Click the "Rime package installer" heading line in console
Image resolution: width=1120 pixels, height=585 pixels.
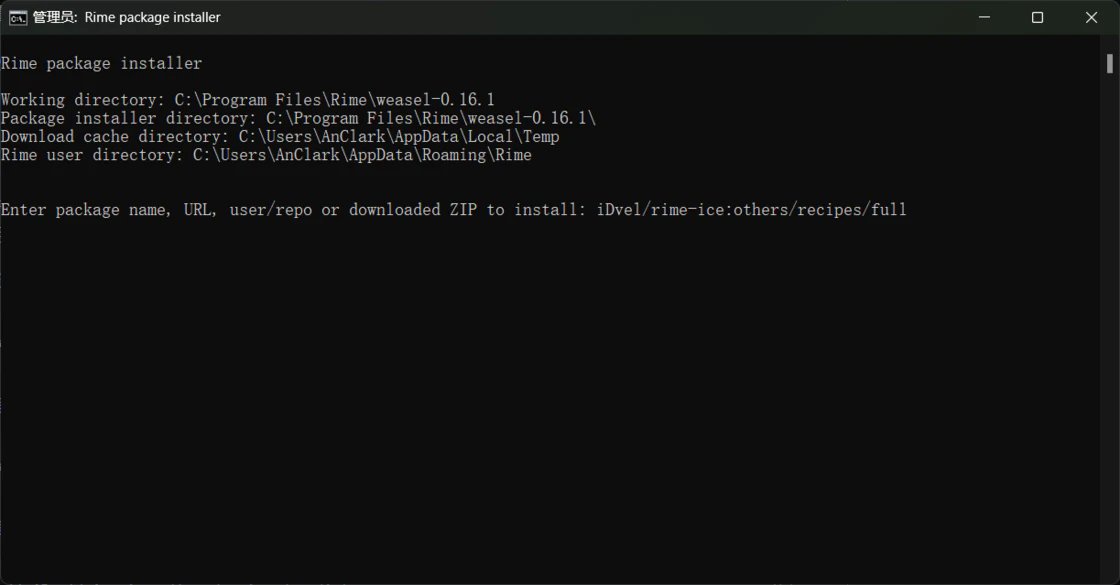coord(101,63)
